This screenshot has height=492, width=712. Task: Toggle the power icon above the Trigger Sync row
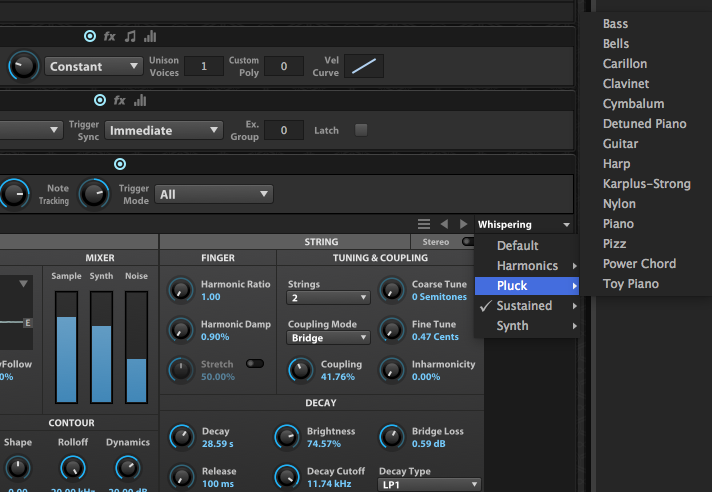coord(100,100)
